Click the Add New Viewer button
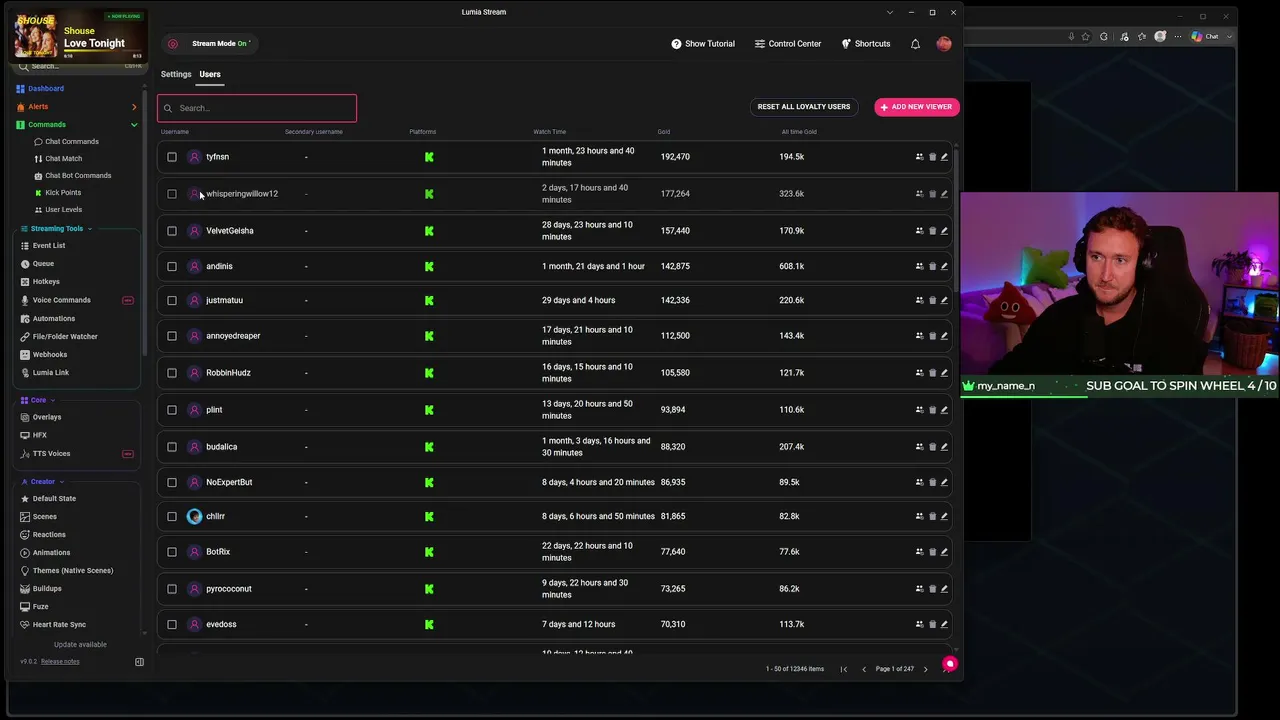 [917, 107]
